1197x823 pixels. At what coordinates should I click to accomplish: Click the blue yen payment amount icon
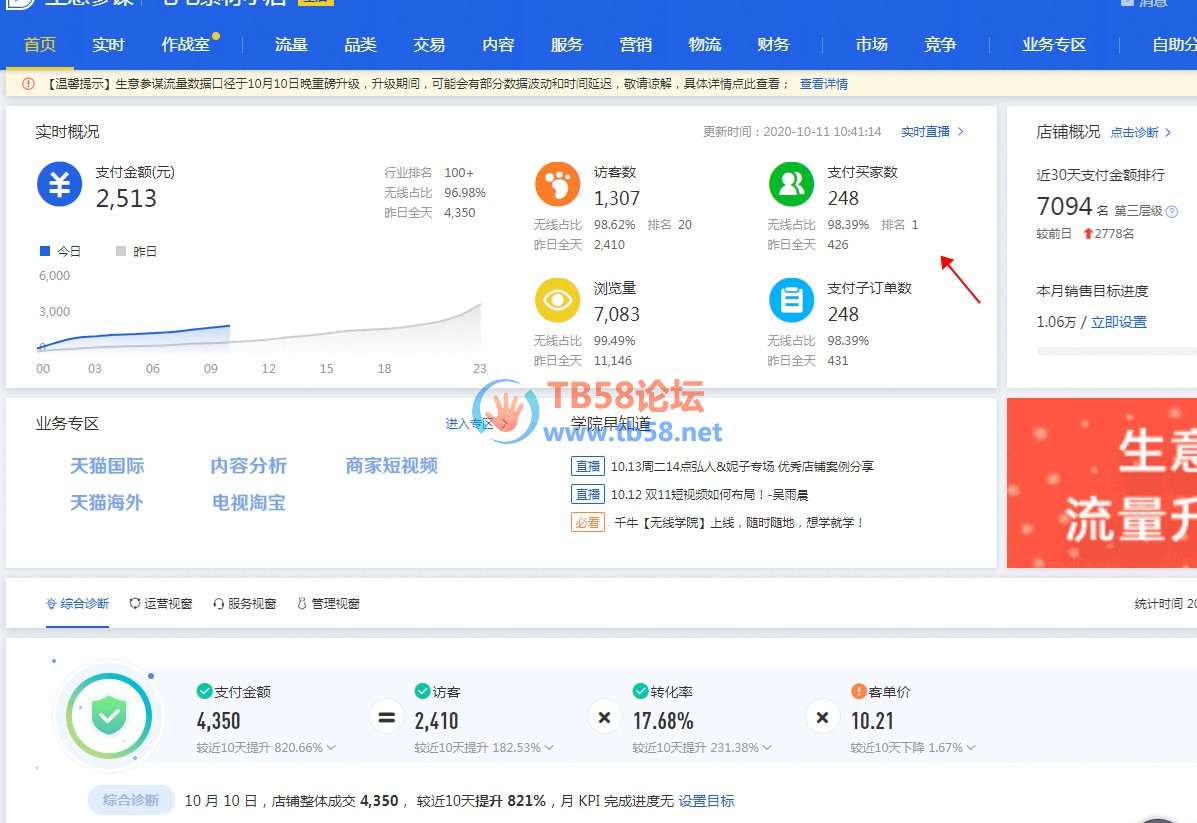coord(60,185)
